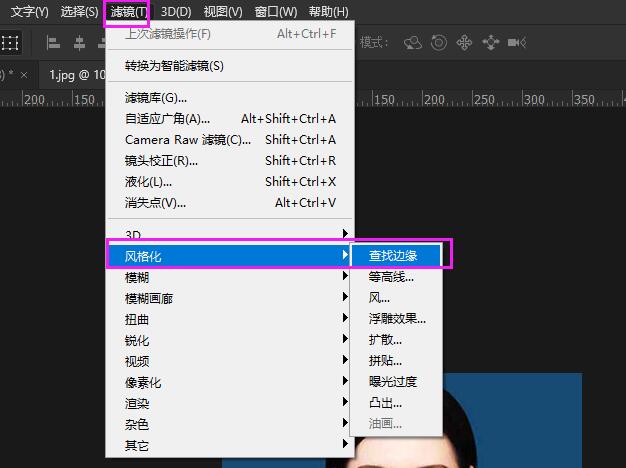This screenshot has width=626, height=468.
Task: Select the 3D rotate mode icon
Action: click(413, 42)
